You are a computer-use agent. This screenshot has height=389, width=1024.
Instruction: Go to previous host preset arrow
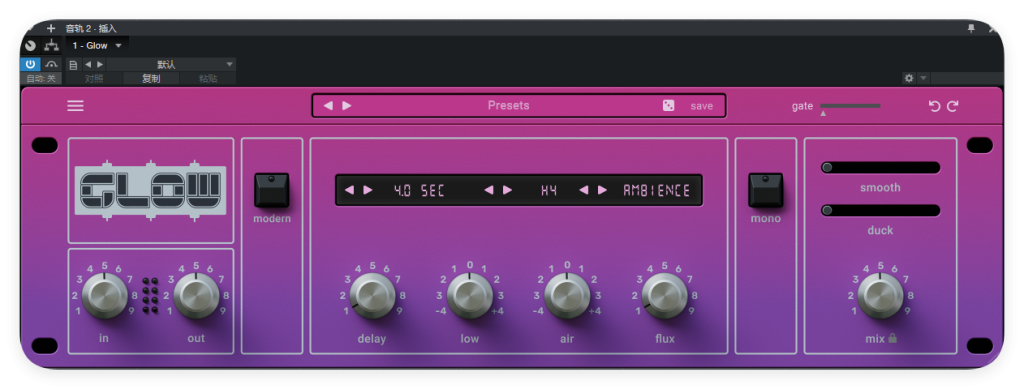pyautogui.click(x=88, y=65)
